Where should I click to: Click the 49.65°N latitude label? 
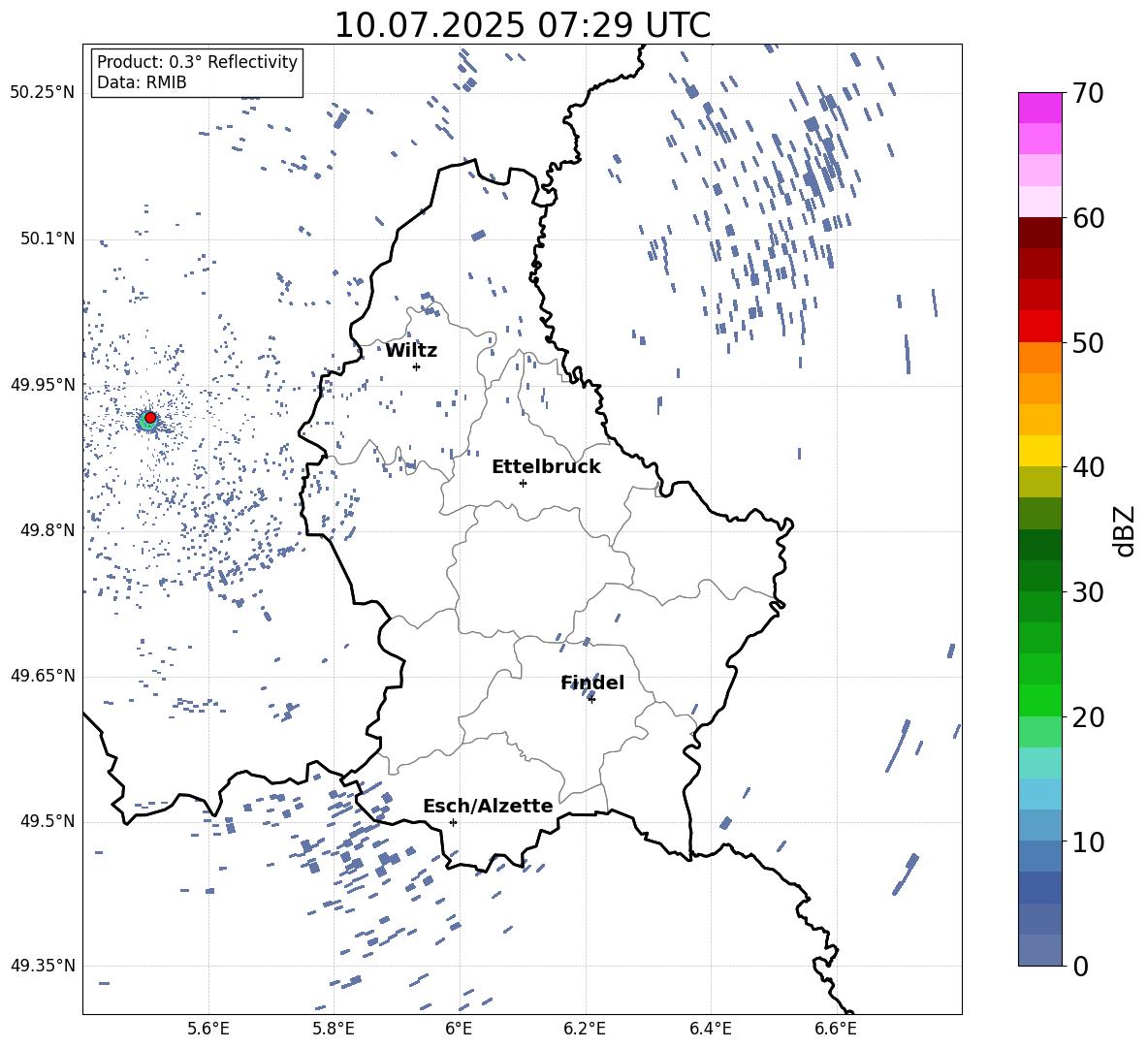[x=43, y=676]
